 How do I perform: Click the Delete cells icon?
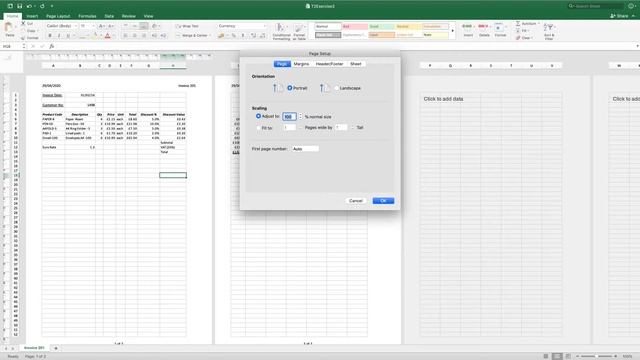click(484, 27)
